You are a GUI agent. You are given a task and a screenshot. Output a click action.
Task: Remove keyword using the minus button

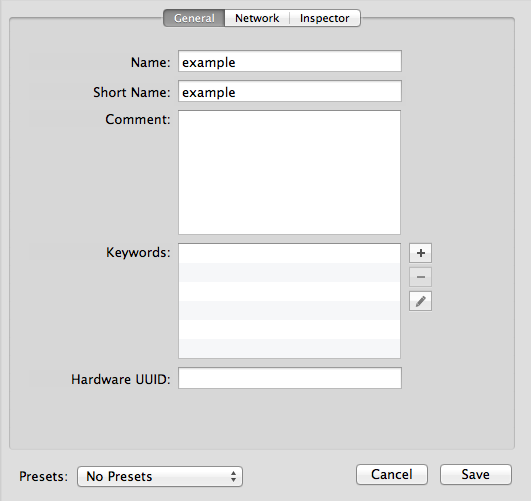pos(420,277)
